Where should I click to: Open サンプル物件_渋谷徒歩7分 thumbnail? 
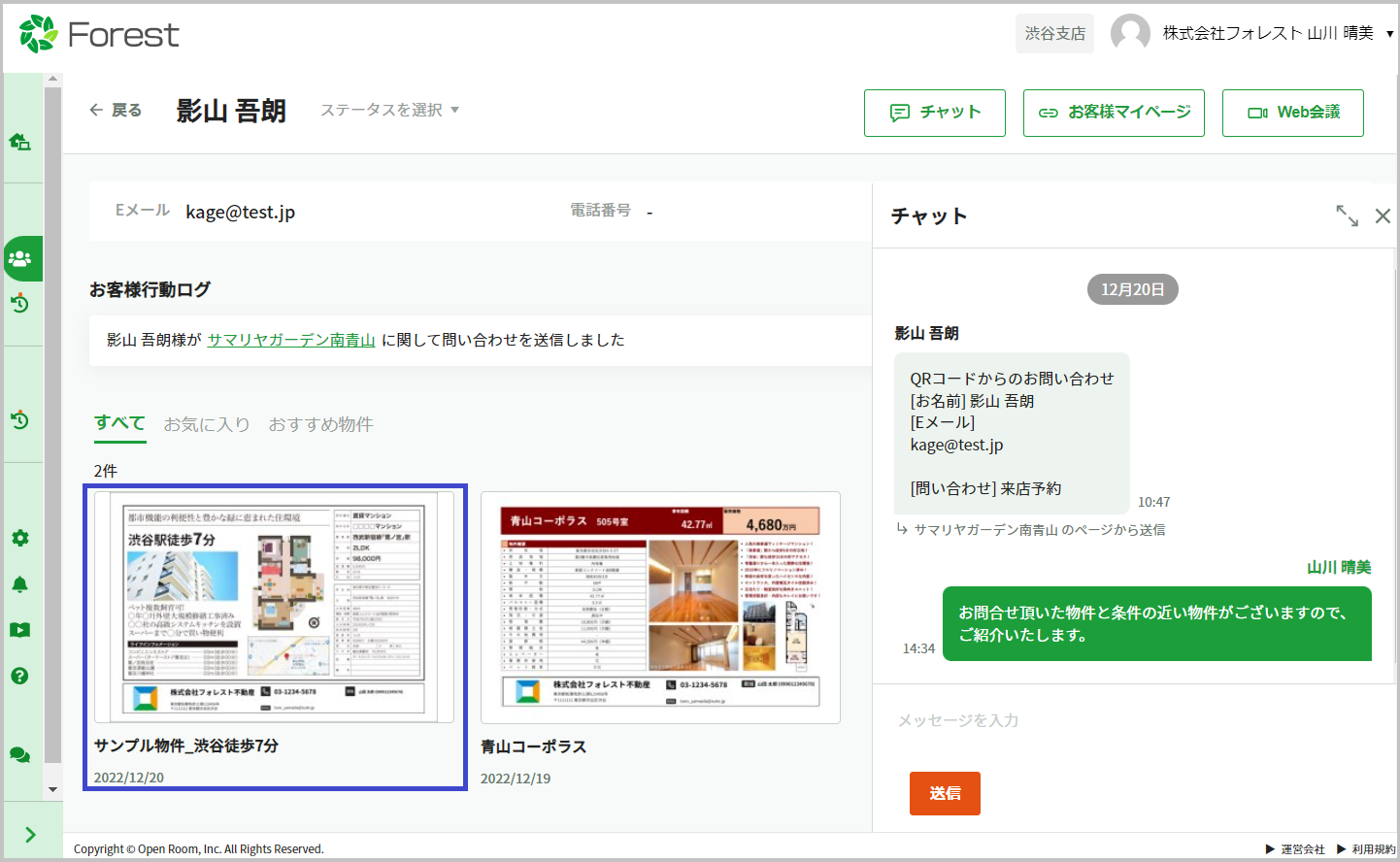pyautogui.click(x=274, y=607)
